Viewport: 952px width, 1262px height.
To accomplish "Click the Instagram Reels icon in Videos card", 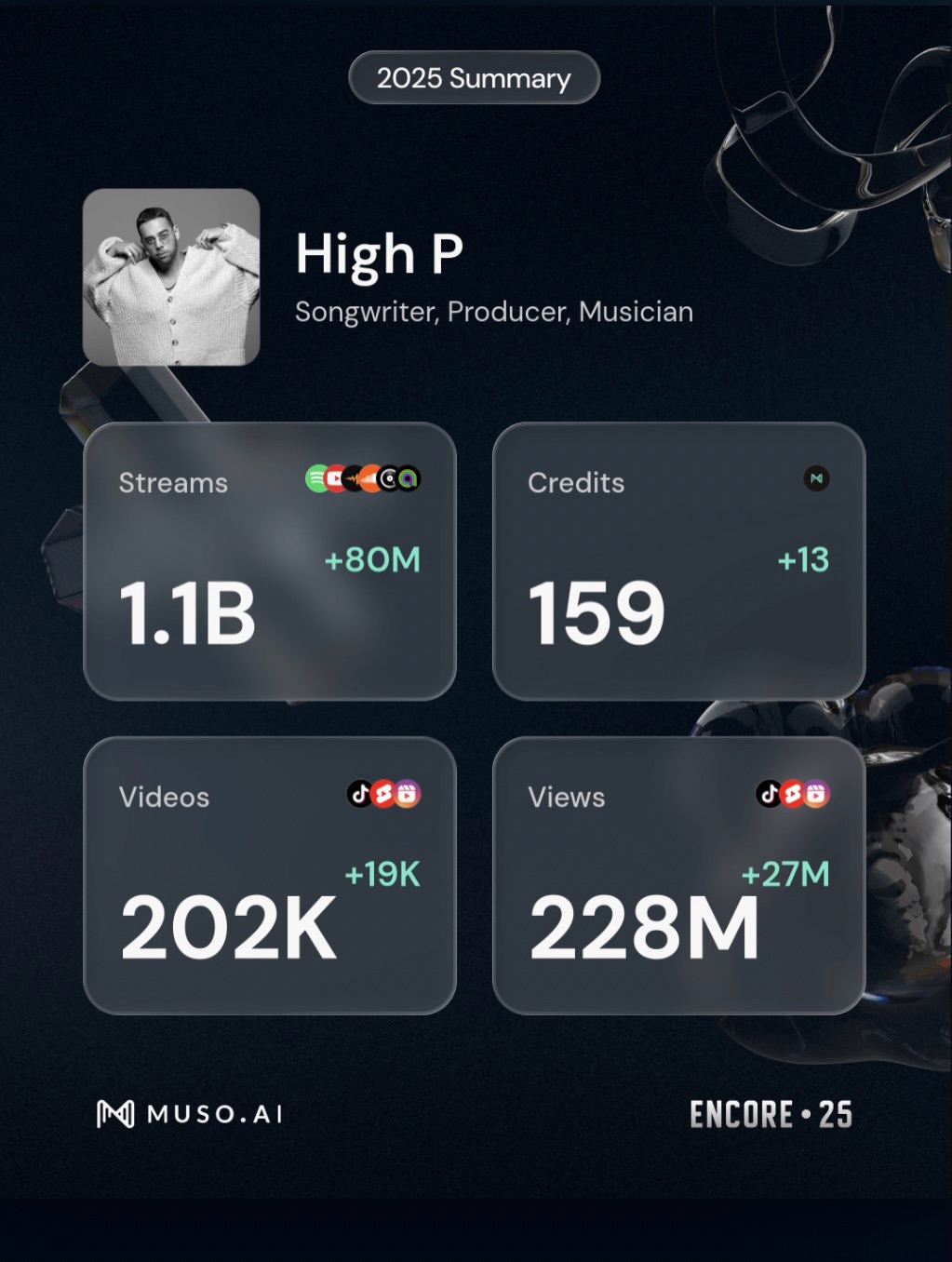I will (408, 793).
